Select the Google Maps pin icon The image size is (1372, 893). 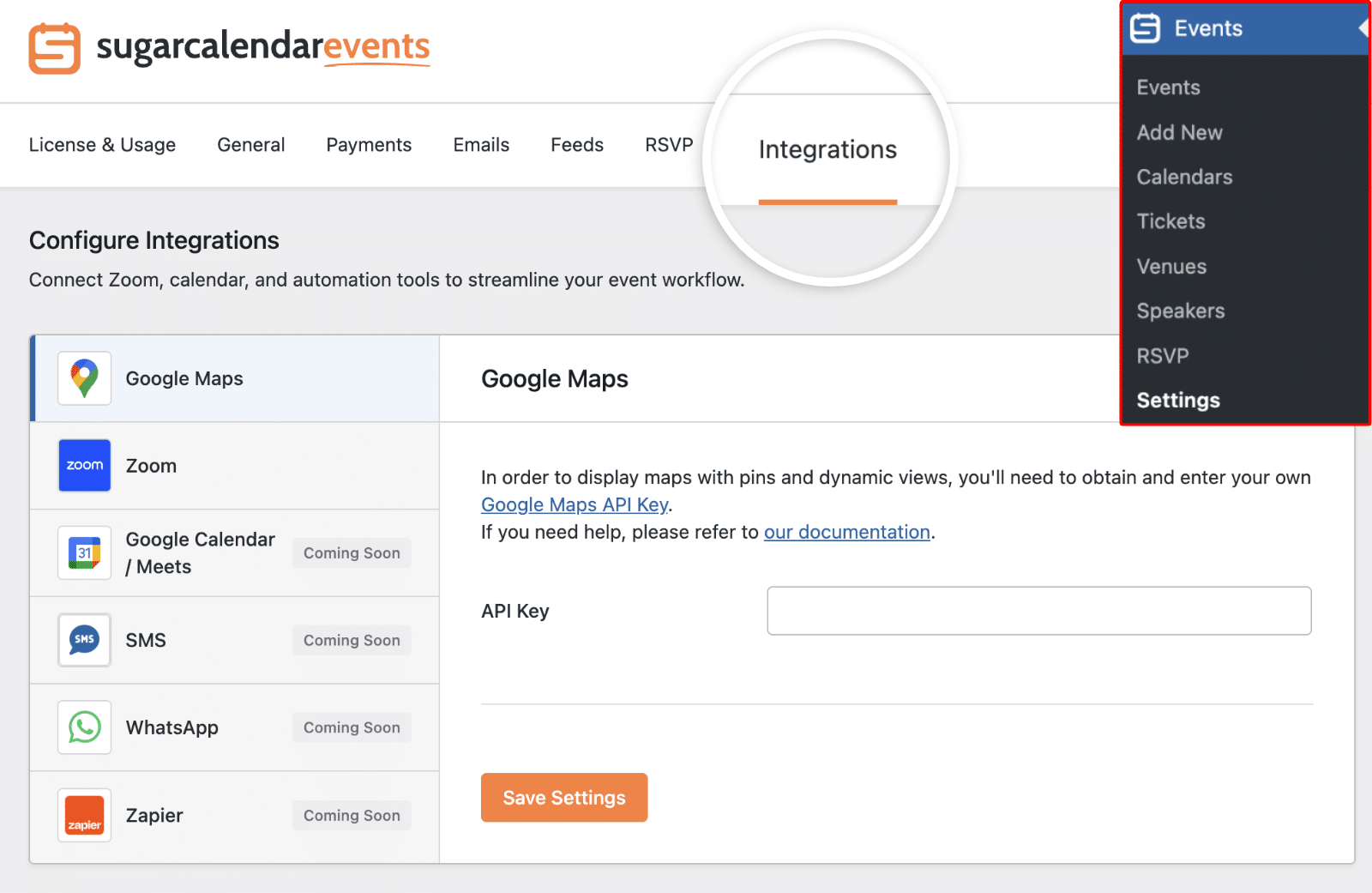pos(84,378)
